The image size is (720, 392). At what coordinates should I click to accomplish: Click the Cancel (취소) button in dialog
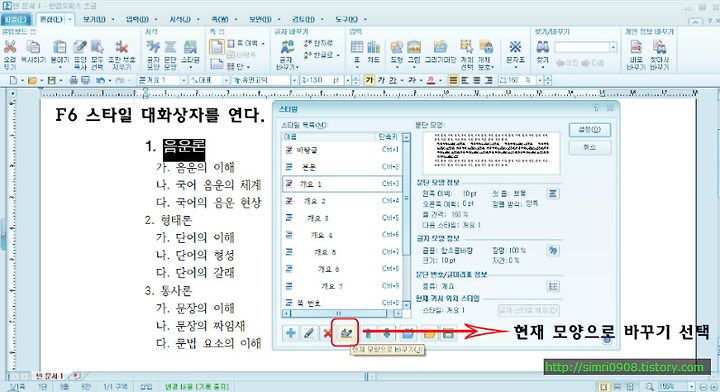pos(590,147)
